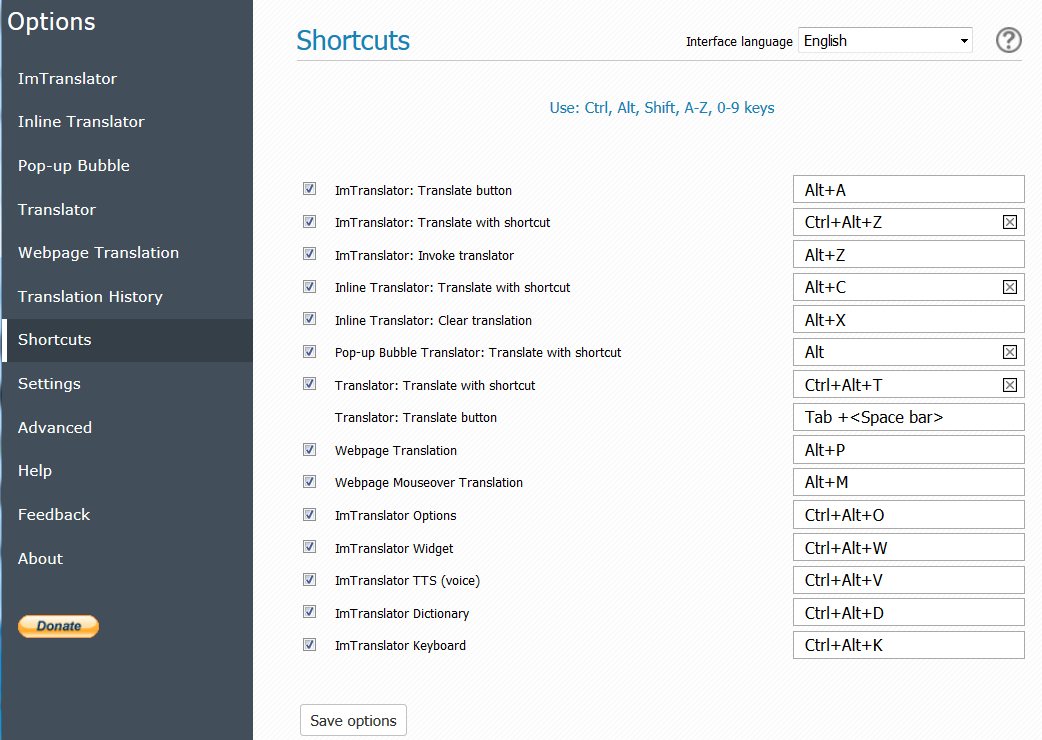Click the help question mark icon
The width and height of the screenshot is (1042, 740).
[1008, 41]
